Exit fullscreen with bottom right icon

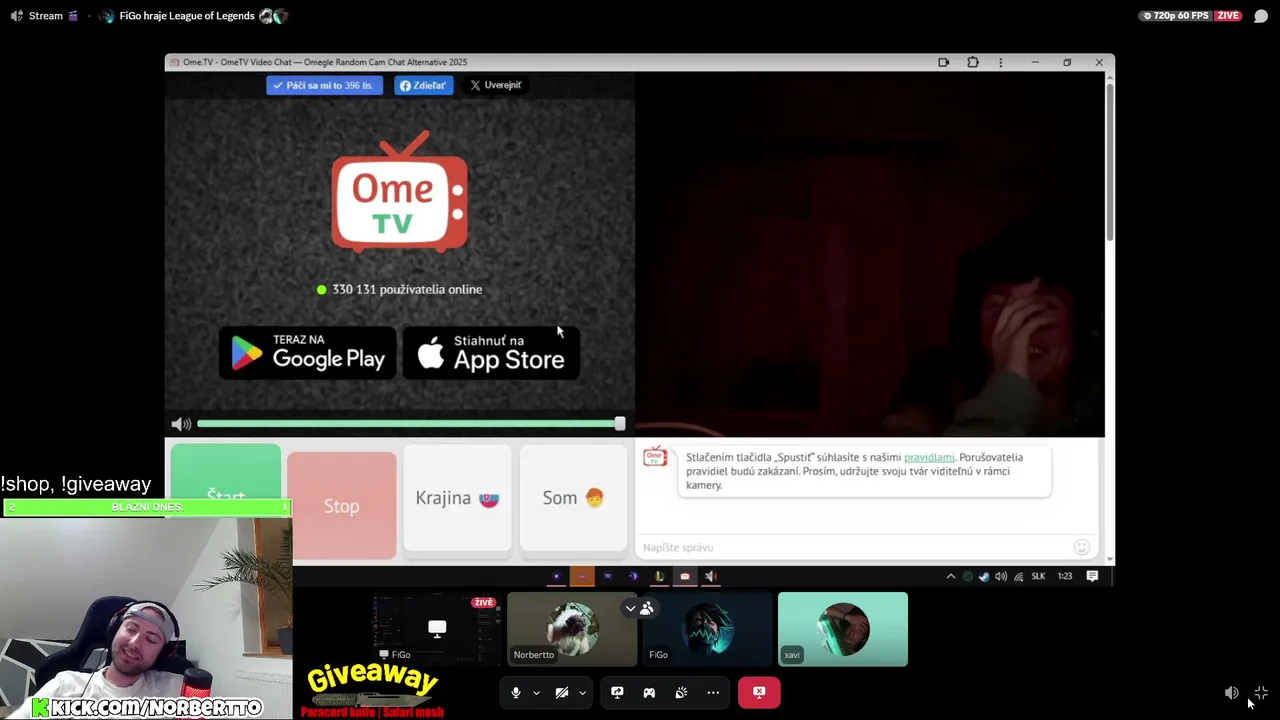pos(1261,693)
